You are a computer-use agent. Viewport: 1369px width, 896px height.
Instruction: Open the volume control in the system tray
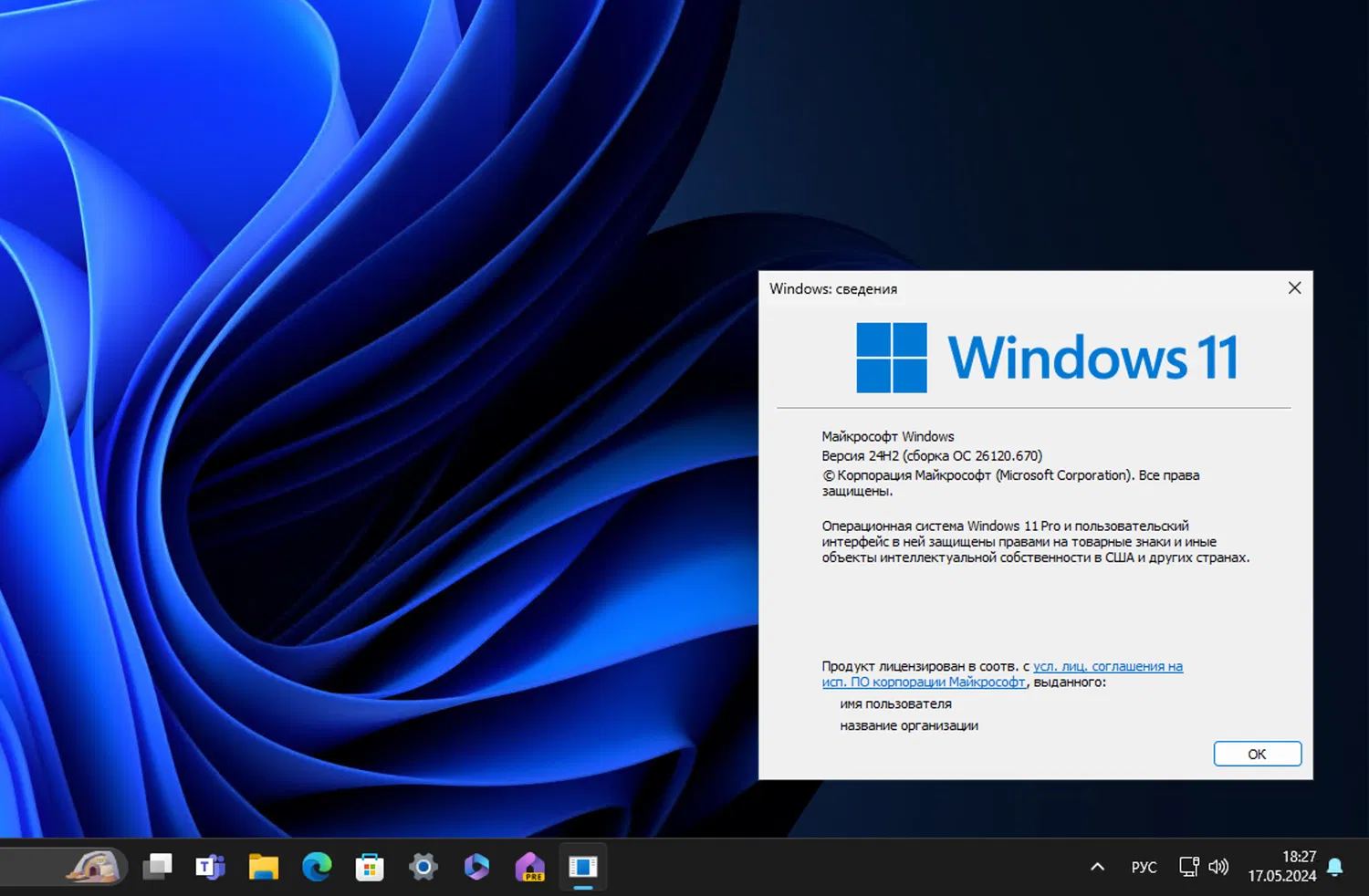click(x=1218, y=866)
